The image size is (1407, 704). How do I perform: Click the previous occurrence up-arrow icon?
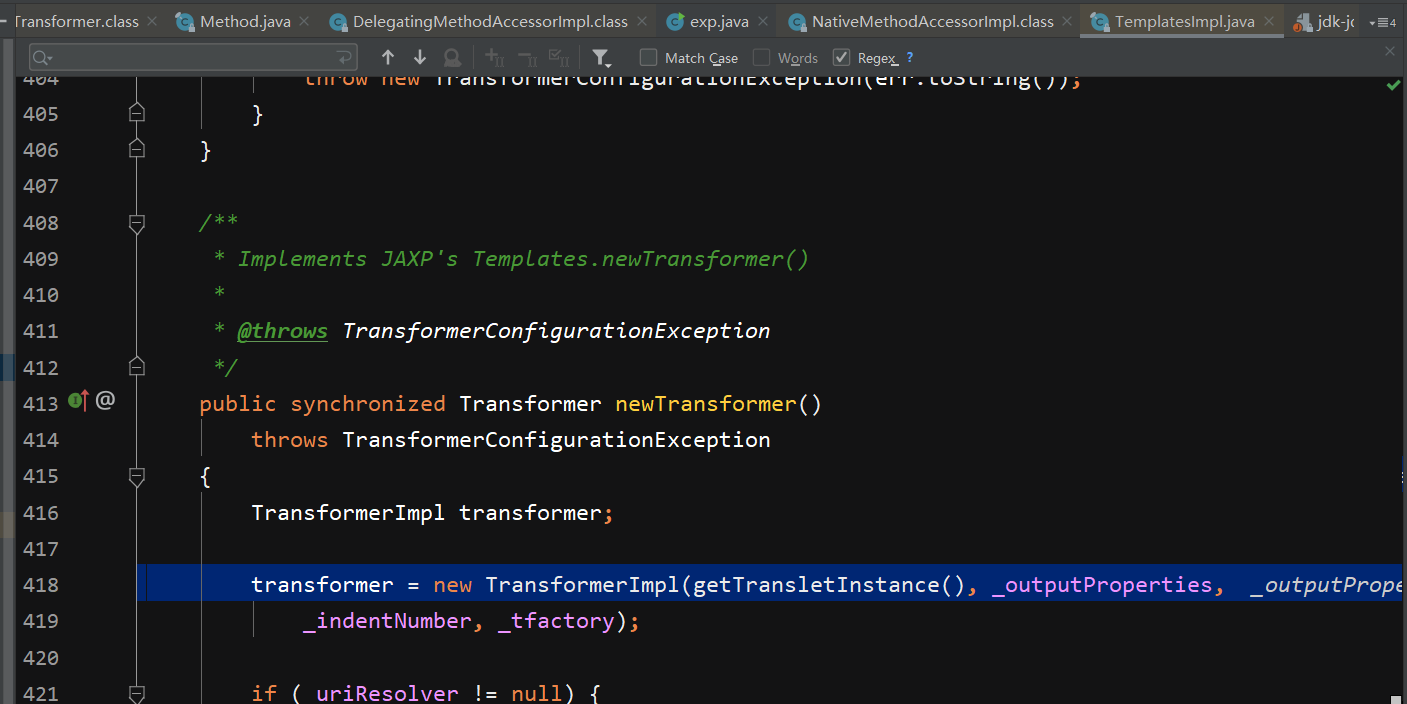pyautogui.click(x=388, y=57)
